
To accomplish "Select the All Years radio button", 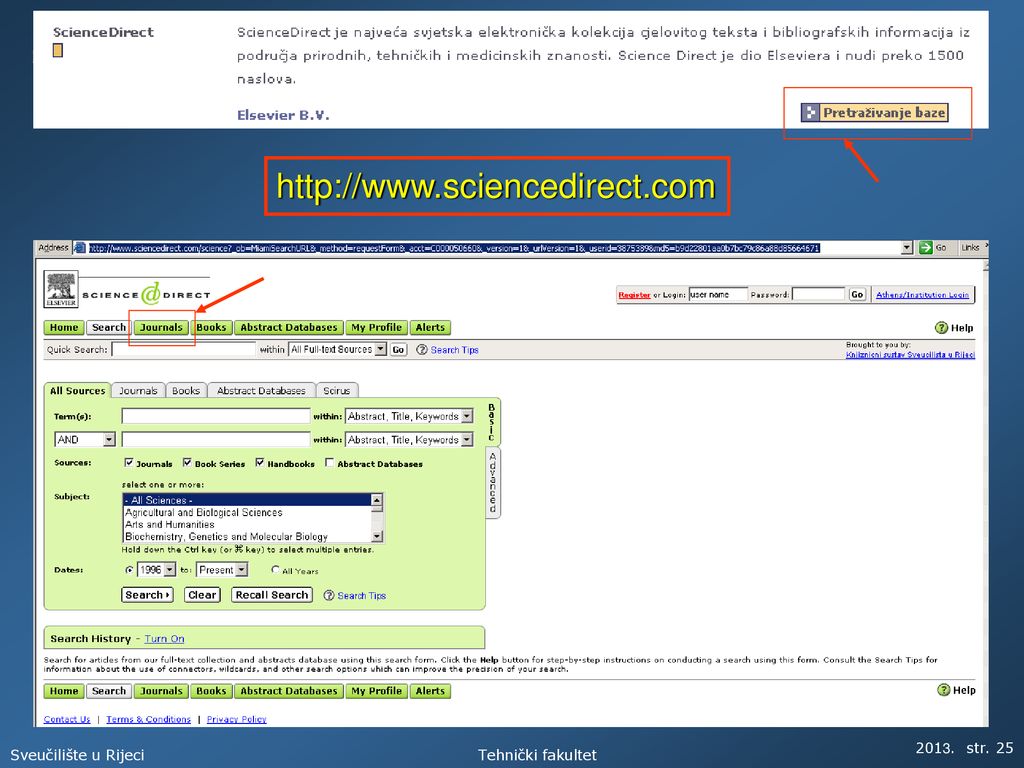I will [x=275, y=569].
